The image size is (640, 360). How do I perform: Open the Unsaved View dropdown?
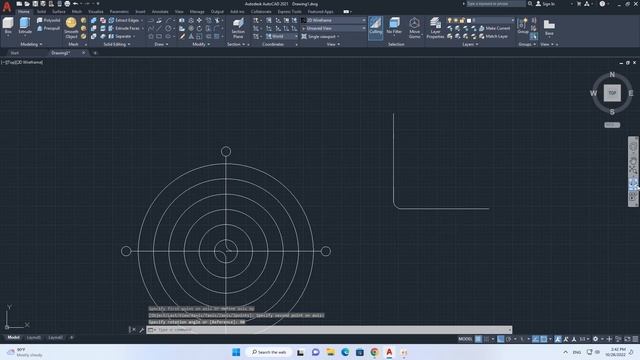(334, 28)
